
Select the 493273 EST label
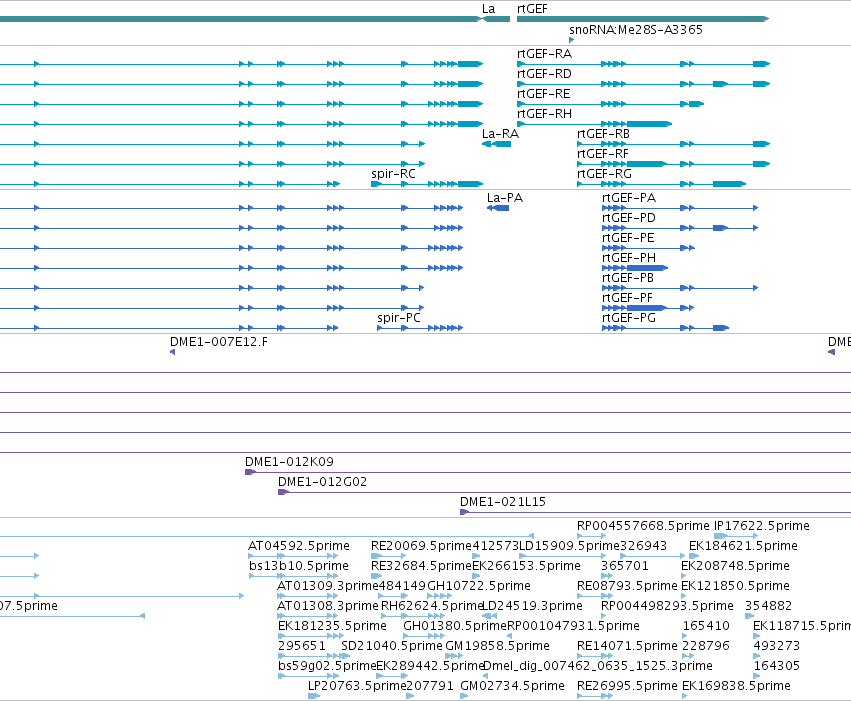[777, 647]
